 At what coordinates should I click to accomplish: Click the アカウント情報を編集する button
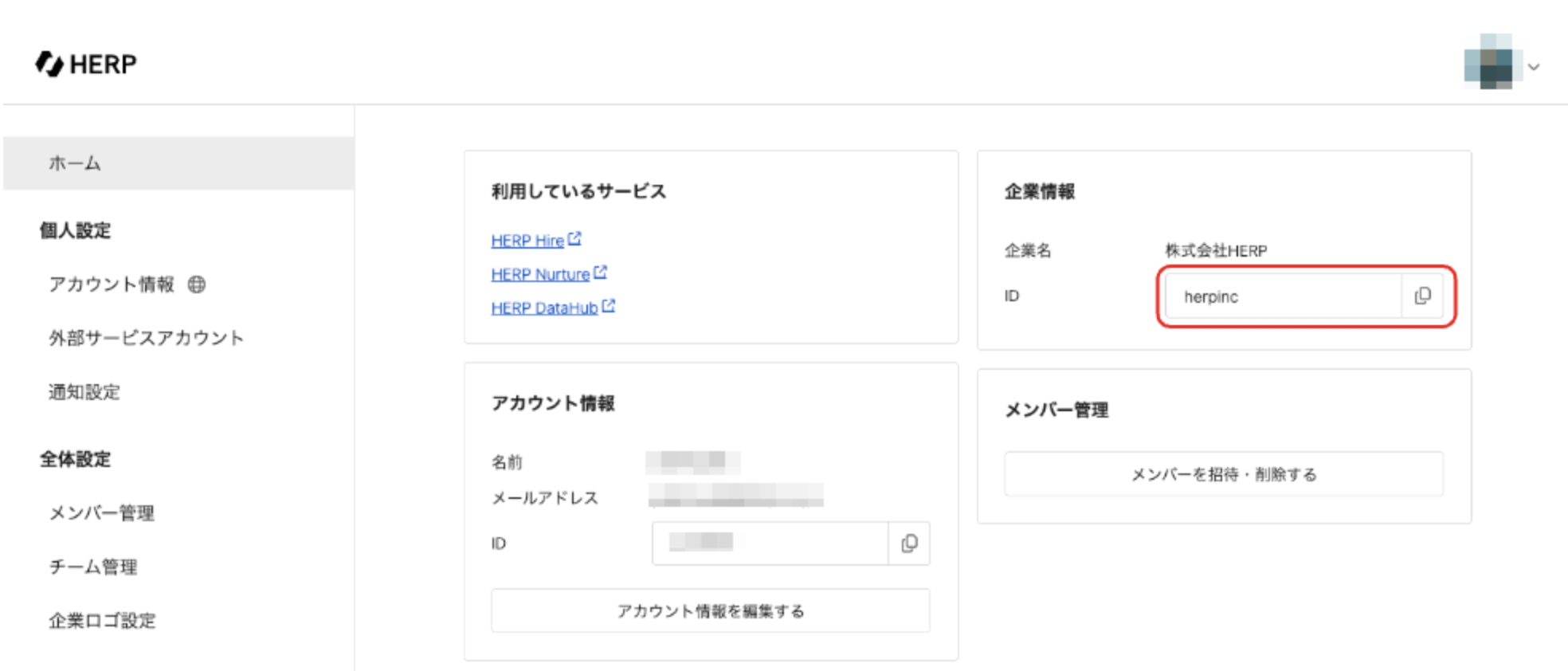(711, 611)
